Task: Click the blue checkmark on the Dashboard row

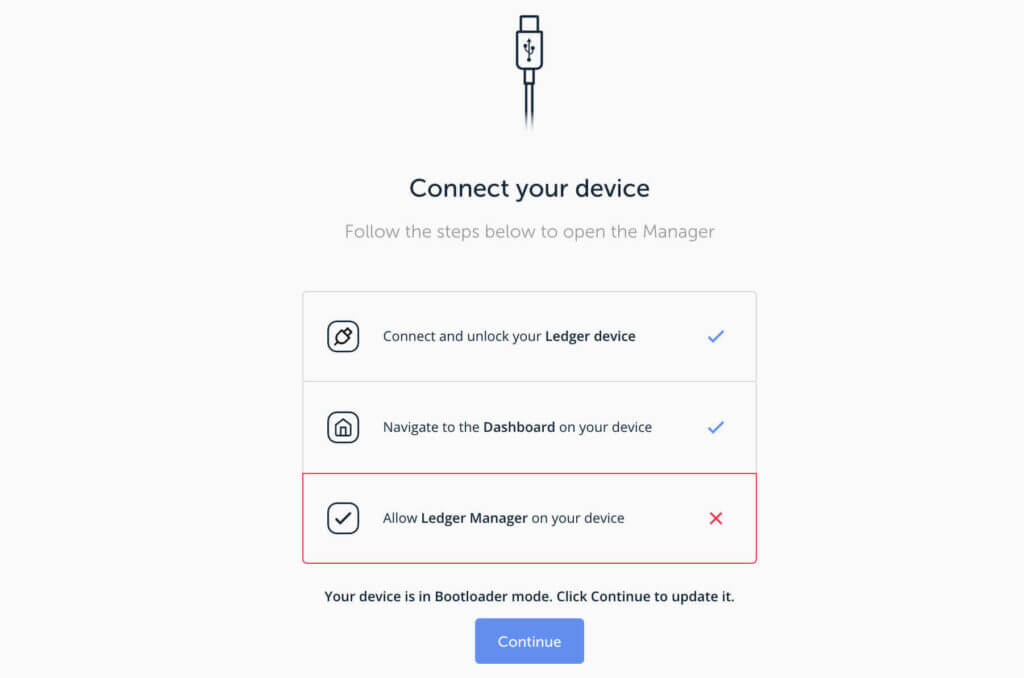Action: click(716, 427)
